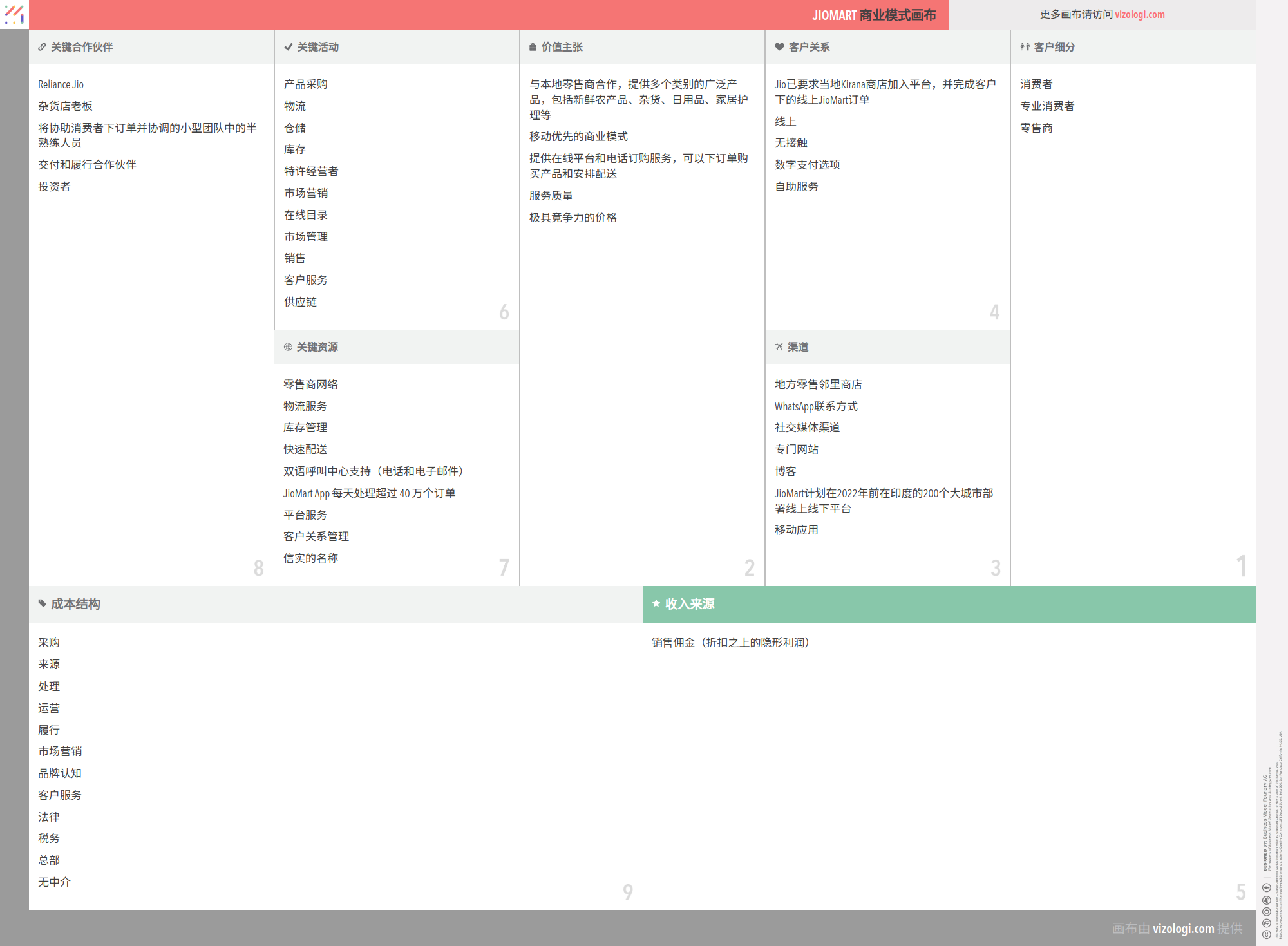Click the heart icon beside 客户关系
The height and width of the screenshot is (946, 1288).
(779, 47)
